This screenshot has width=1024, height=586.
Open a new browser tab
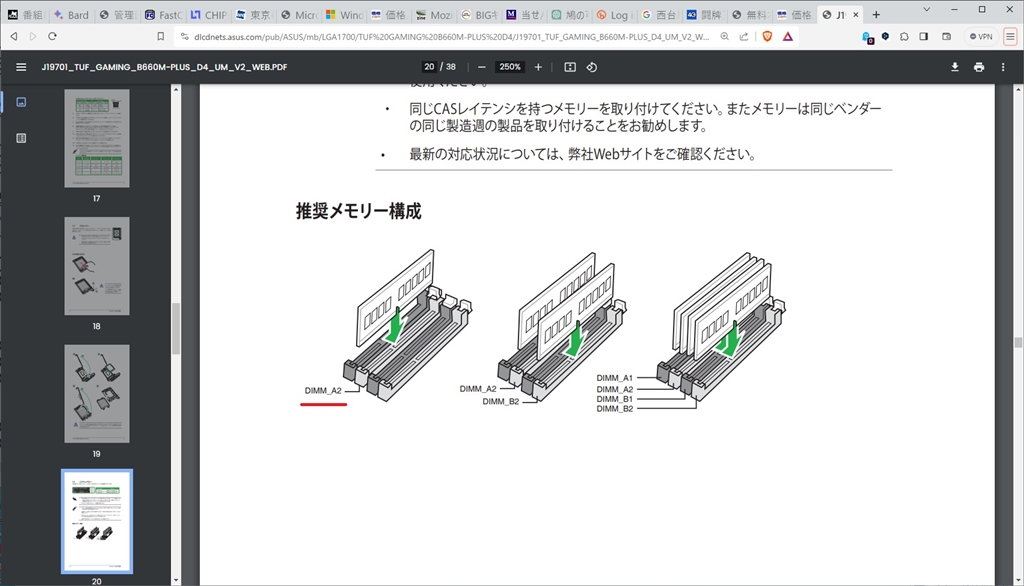(x=876, y=14)
